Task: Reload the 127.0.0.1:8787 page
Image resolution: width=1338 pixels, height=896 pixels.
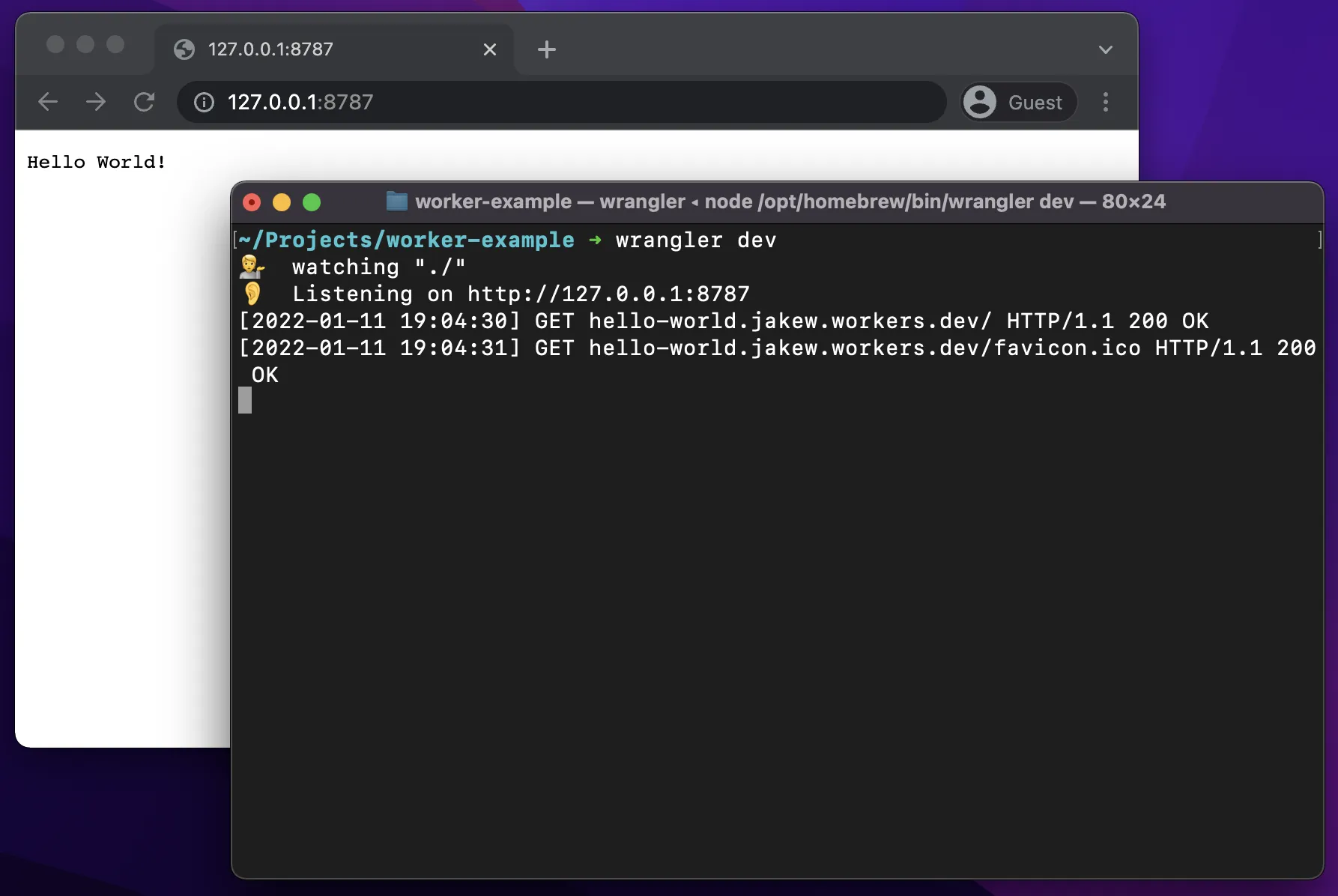Action: coord(144,102)
